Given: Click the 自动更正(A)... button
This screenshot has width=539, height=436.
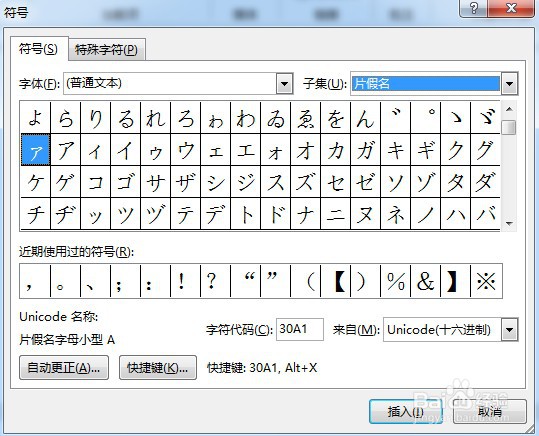Looking at the screenshot, I should [x=64, y=368].
